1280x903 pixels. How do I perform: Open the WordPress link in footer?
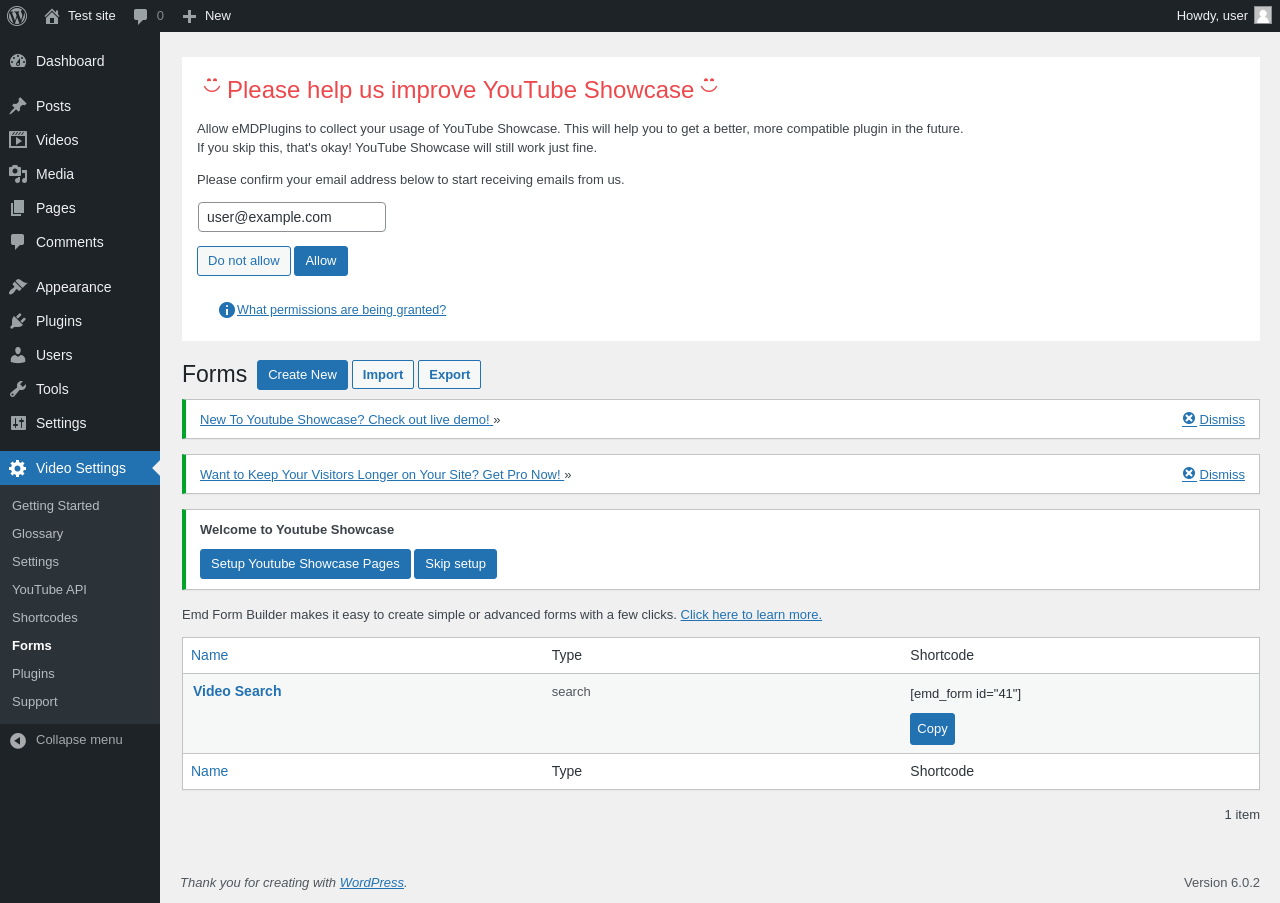[x=372, y=882]
